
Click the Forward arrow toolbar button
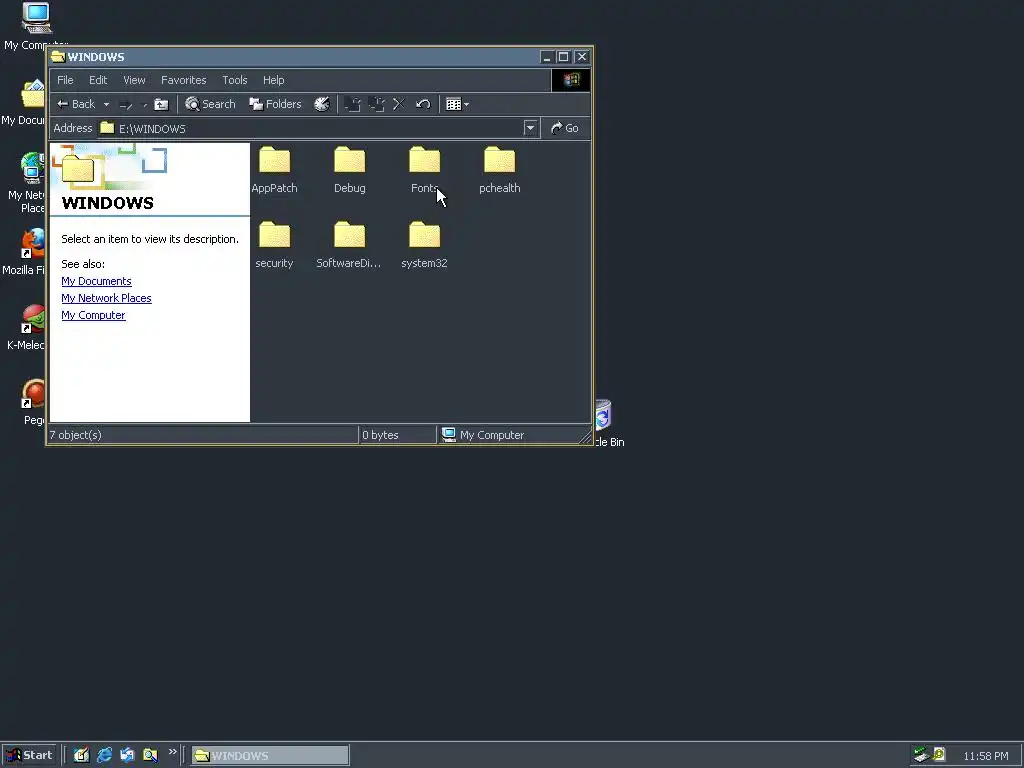[126, 104]
